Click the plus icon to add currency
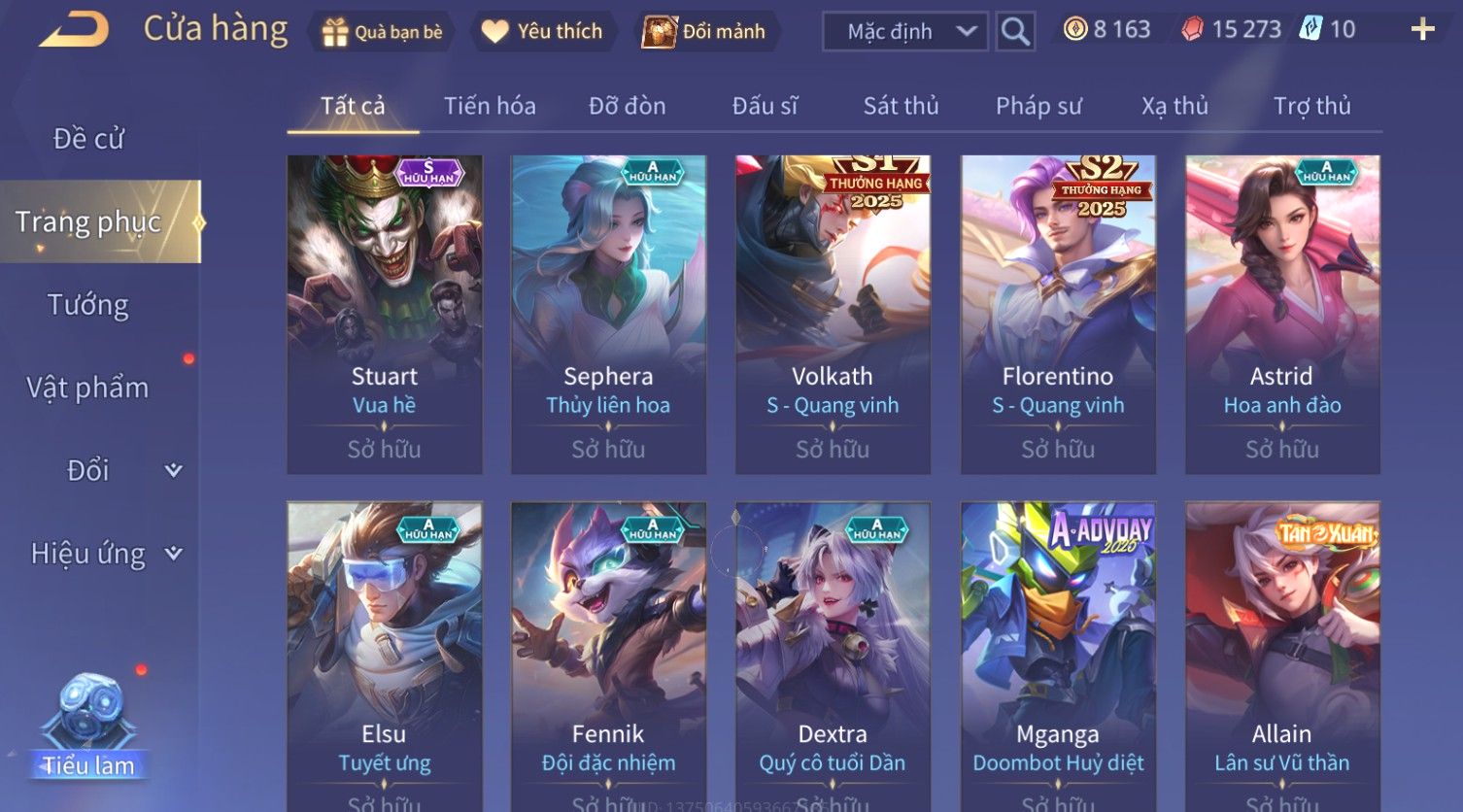 pos(1422,29)
